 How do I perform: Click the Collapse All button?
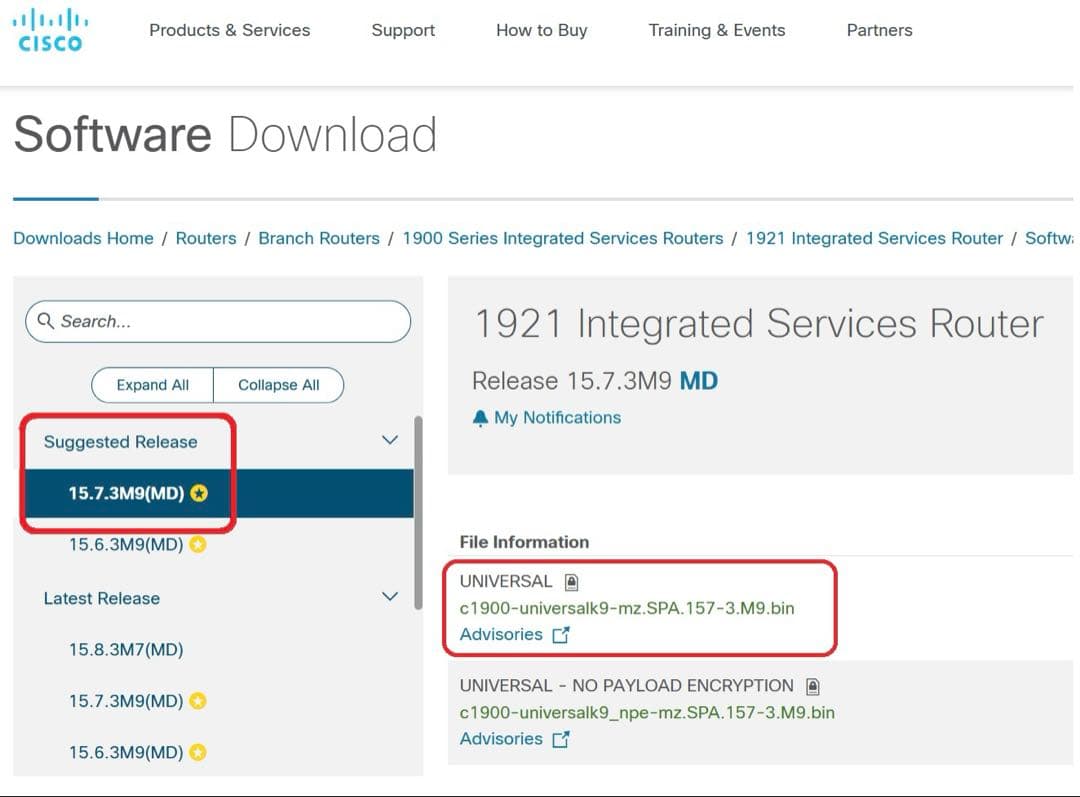click(278, 385)
